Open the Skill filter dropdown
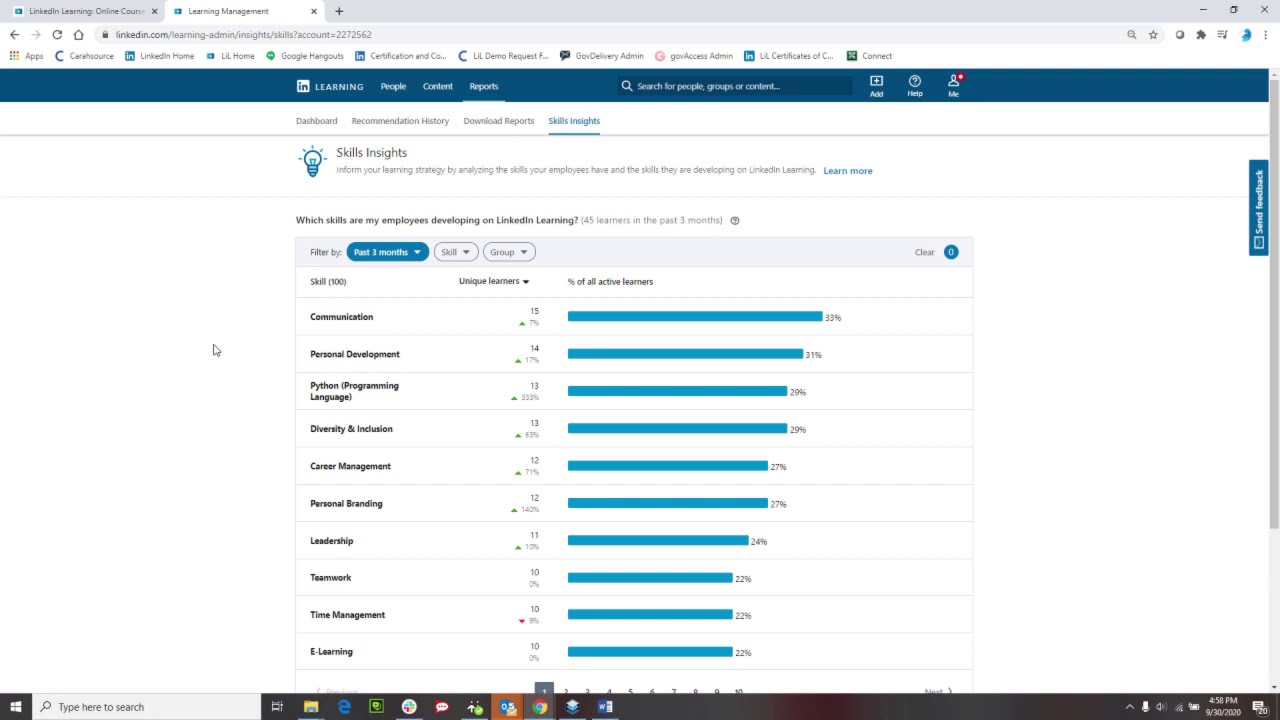Viewport: 1280px width, 720px height. pos(455,252)
